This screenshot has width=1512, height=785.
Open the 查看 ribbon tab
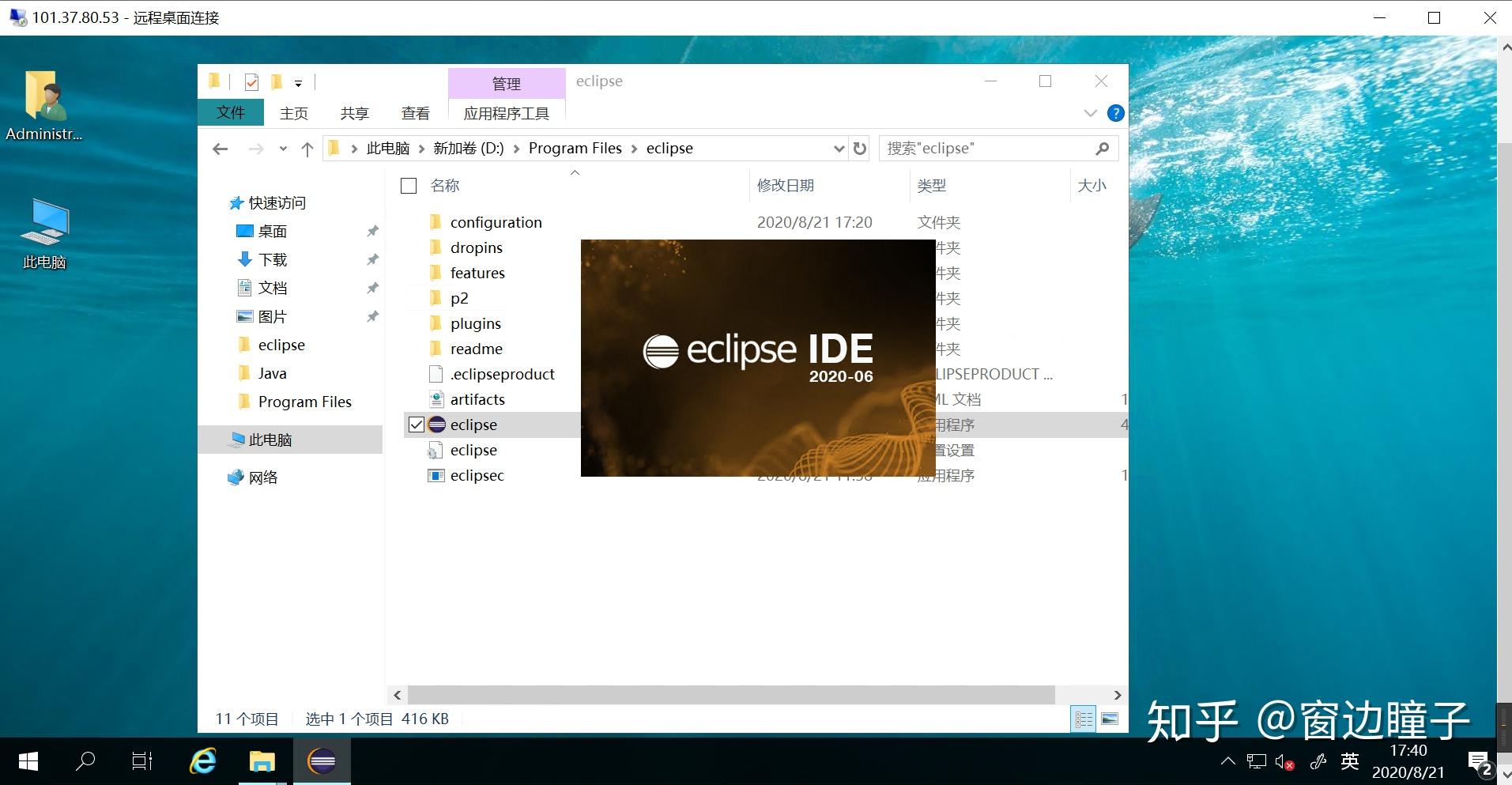[416, 113]
